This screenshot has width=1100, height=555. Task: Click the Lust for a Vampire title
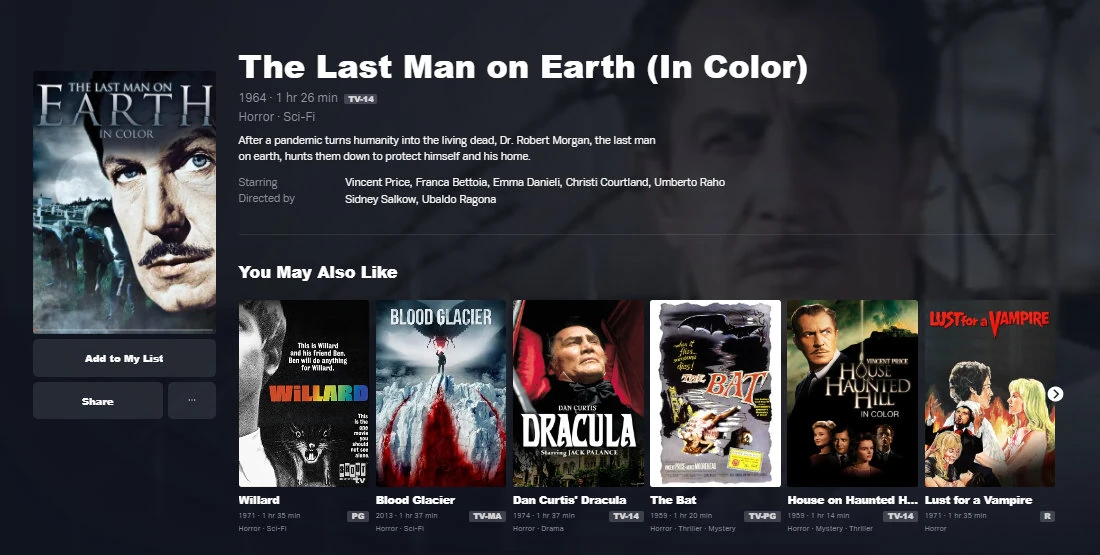[x=979, y=500]
